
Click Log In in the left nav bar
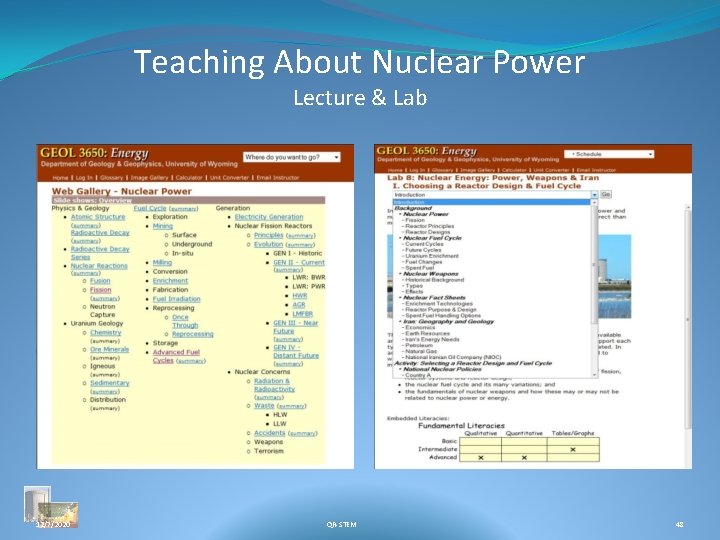(84, 178)
